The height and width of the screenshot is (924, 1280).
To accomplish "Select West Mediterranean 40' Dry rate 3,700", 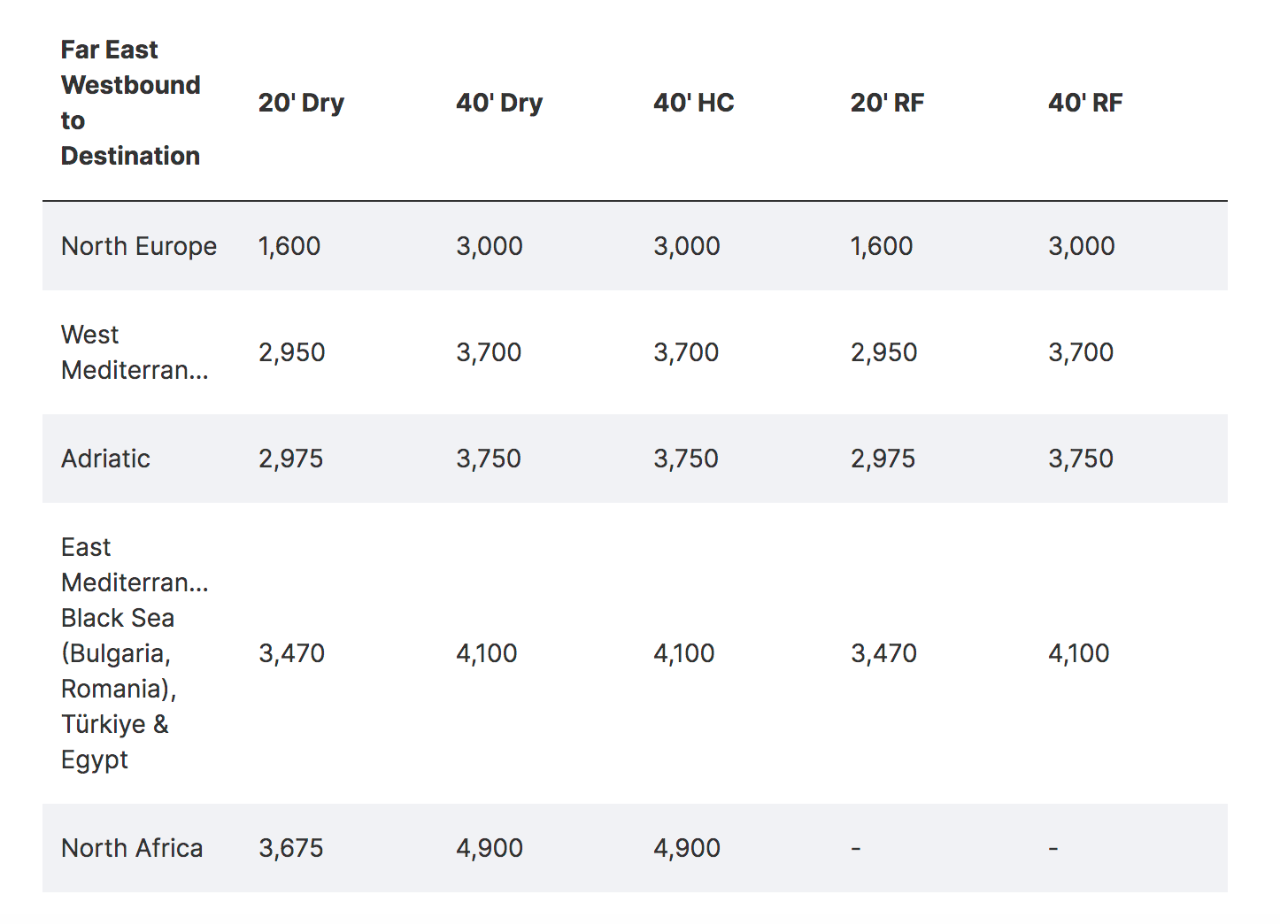I will point(489,352).
